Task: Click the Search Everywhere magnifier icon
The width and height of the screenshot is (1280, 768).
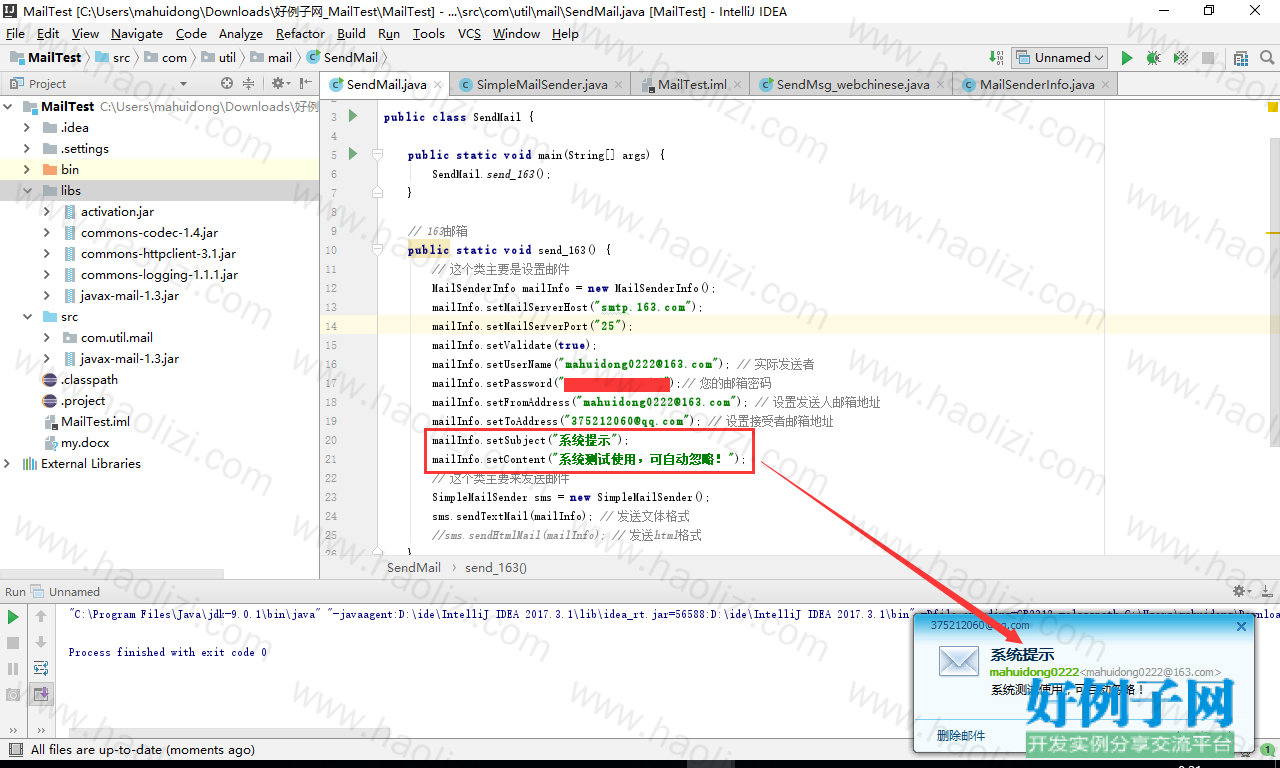Action: coord(1265,58)
